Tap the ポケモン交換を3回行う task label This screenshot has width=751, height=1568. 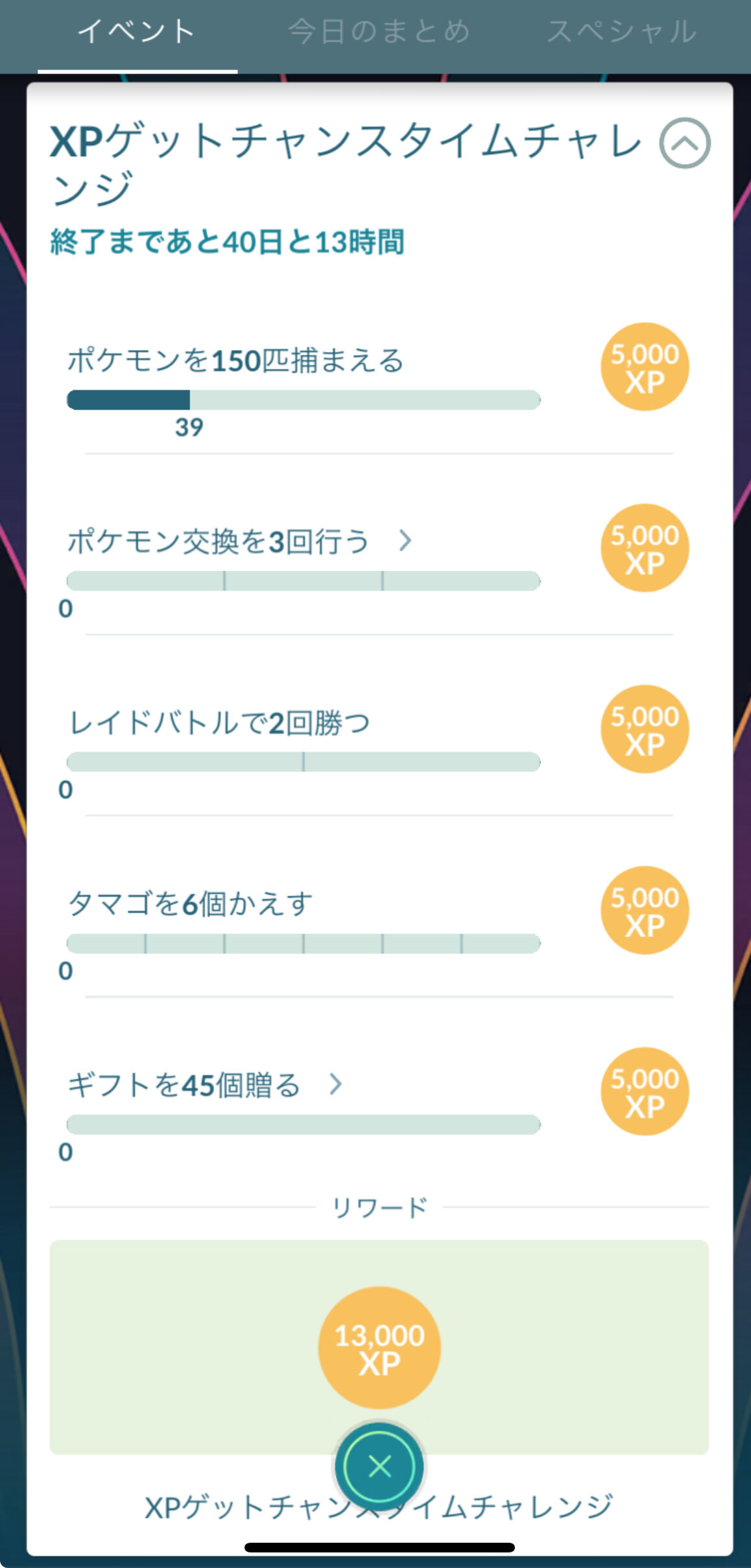[219, 541]
